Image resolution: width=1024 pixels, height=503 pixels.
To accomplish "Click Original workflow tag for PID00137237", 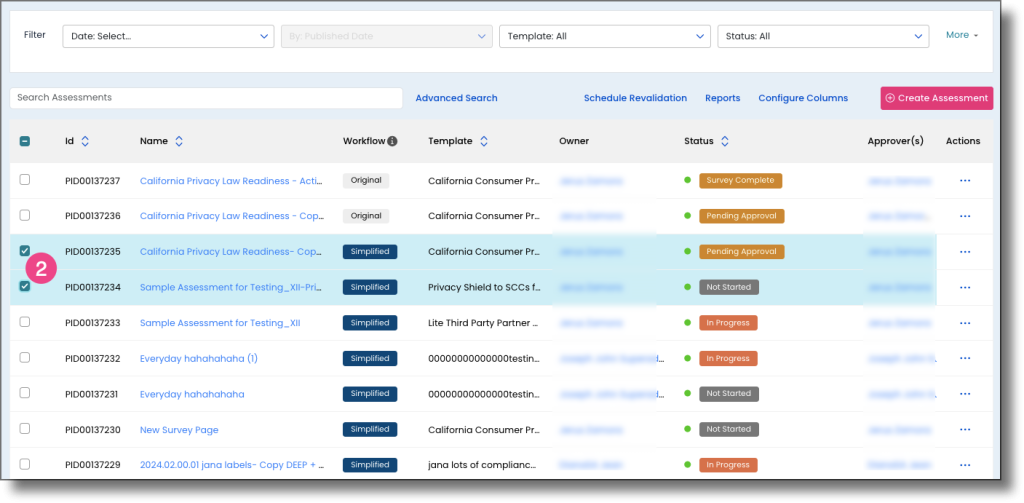I will (366, 180).
